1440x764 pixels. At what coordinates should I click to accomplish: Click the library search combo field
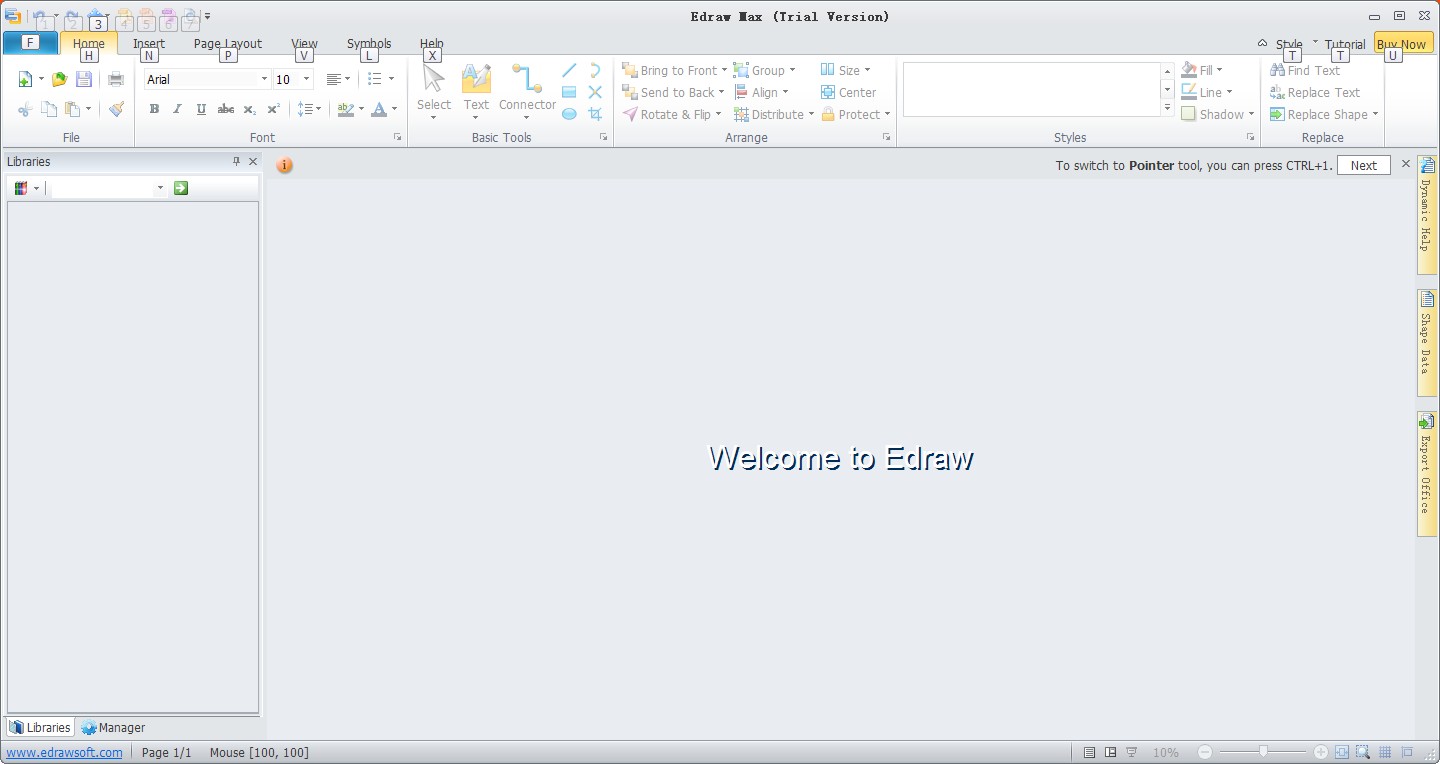(108, 188)
